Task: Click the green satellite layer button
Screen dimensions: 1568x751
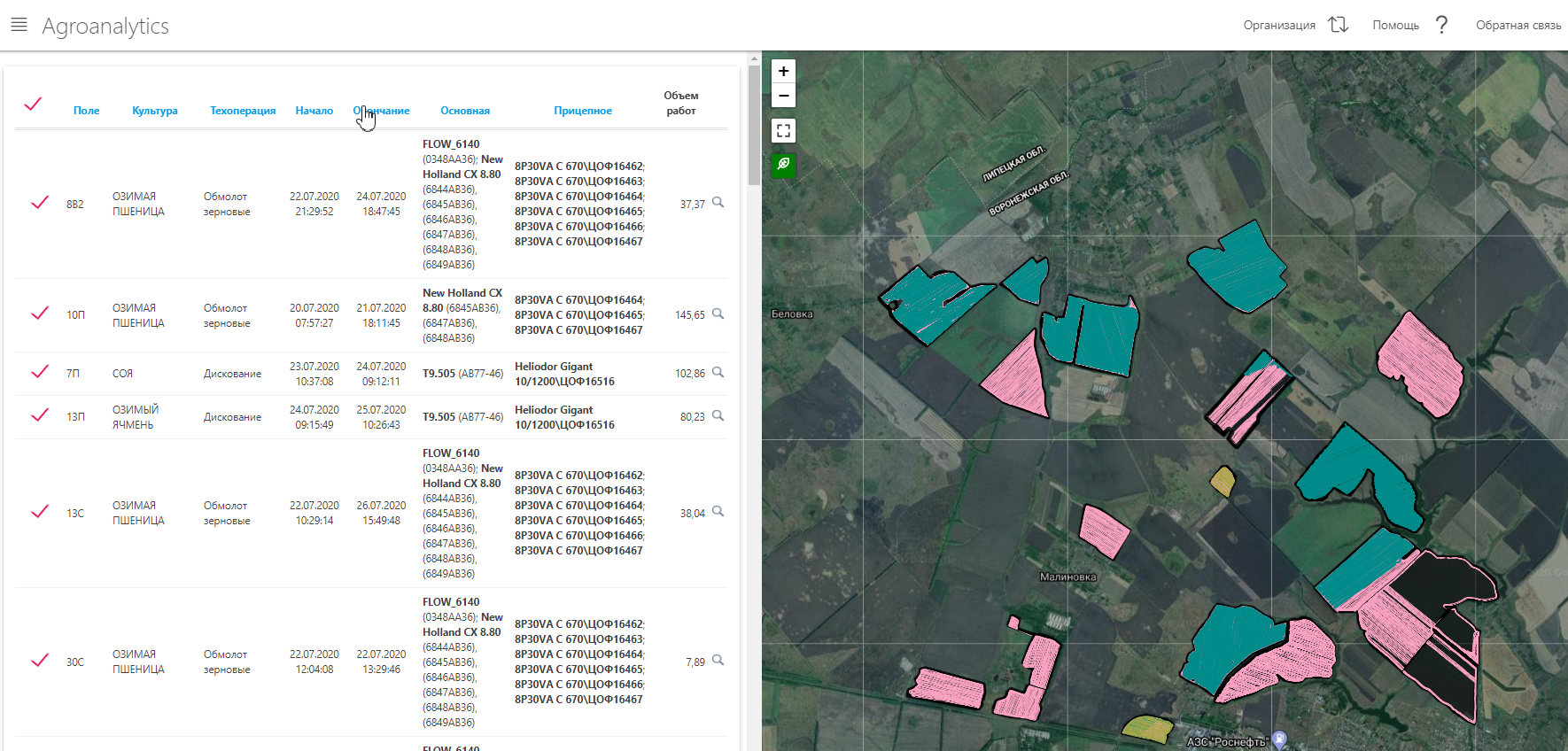Action: pyautogui.click(x=783, y=165)
